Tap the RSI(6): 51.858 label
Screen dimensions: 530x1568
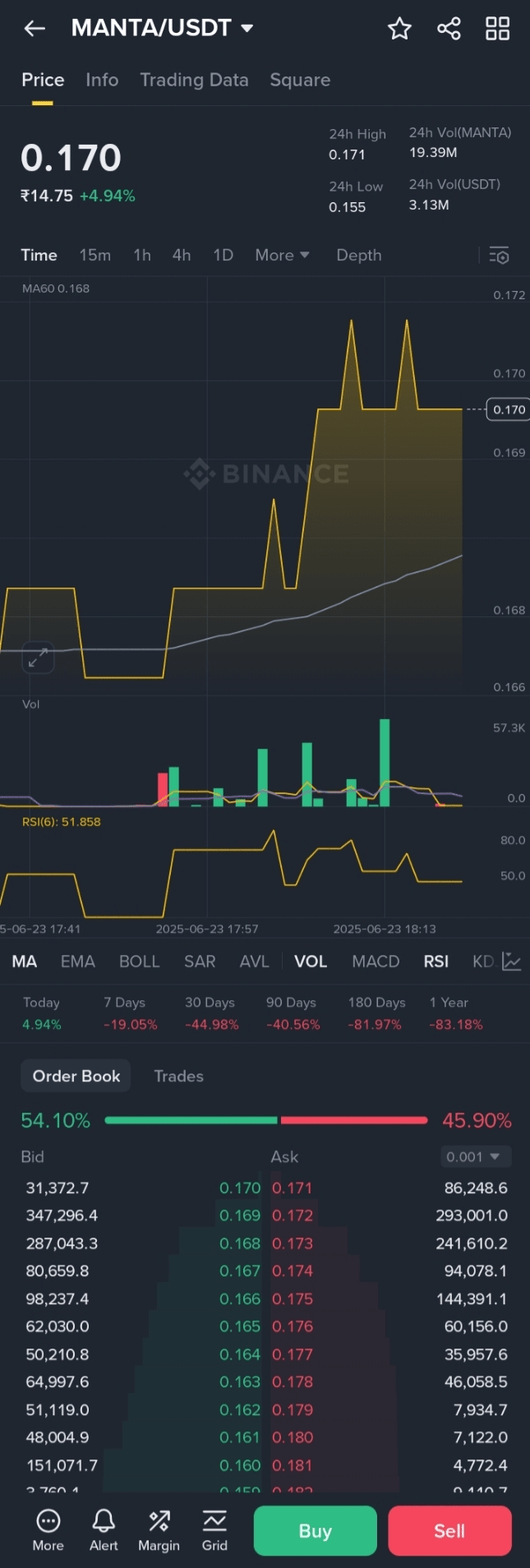[x=62, y=822]
